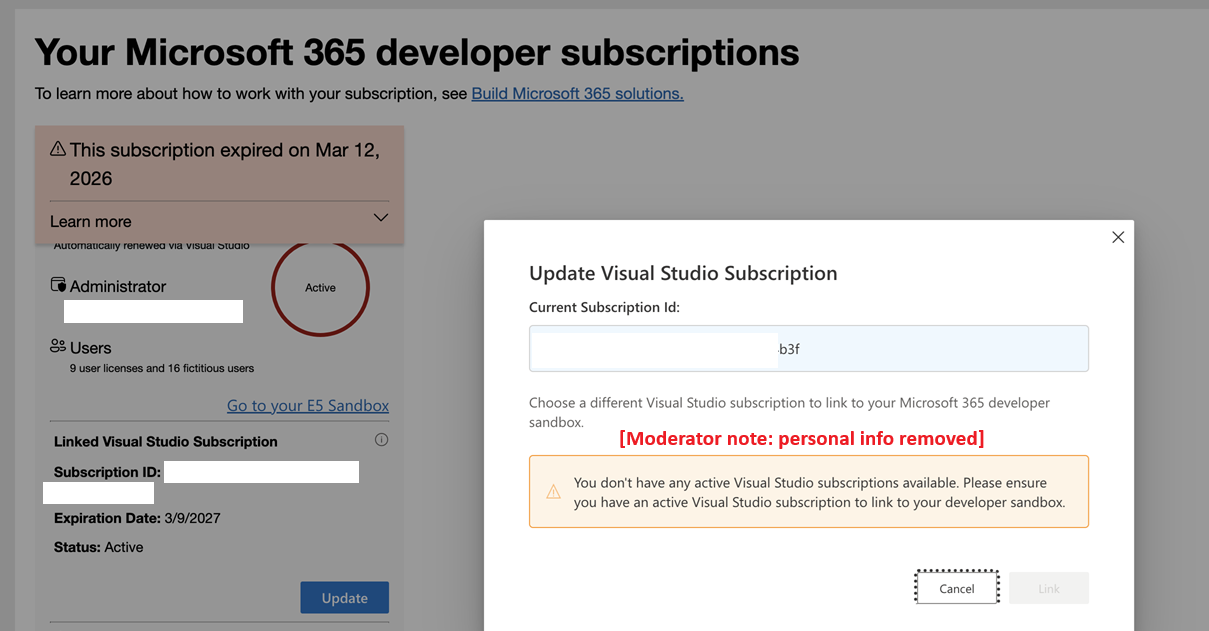Open the Go to your E5 Sandbox link
This screenshot has height=631, width=1209.
[308, 405]
